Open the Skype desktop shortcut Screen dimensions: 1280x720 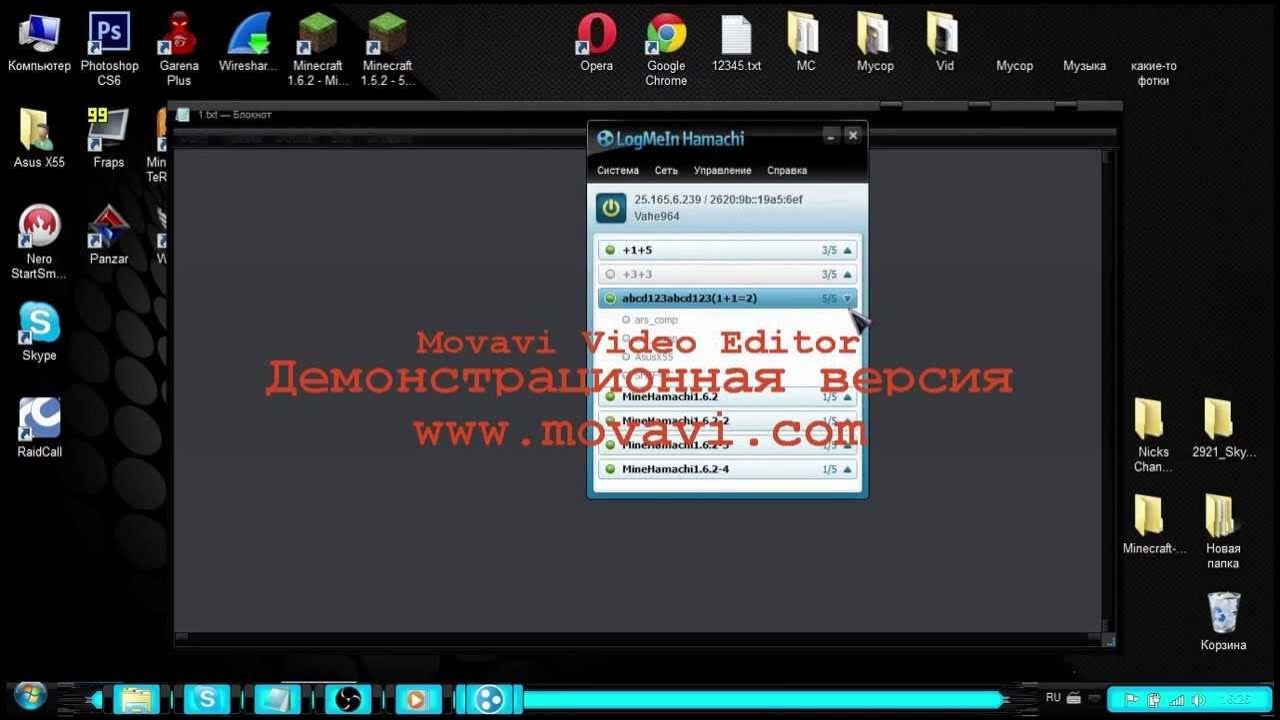click(x=40, y=332)
